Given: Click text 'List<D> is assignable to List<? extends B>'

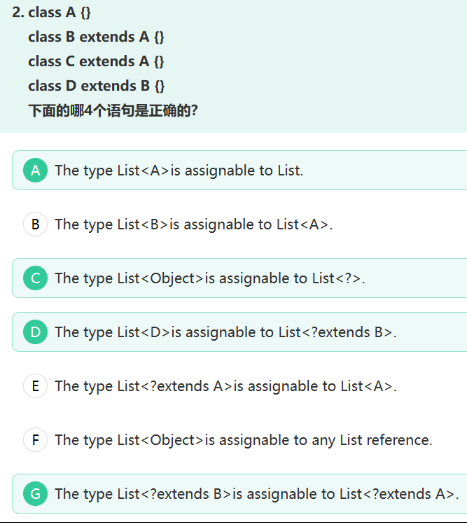Looking at the screenshot, I should coord(255,332).
